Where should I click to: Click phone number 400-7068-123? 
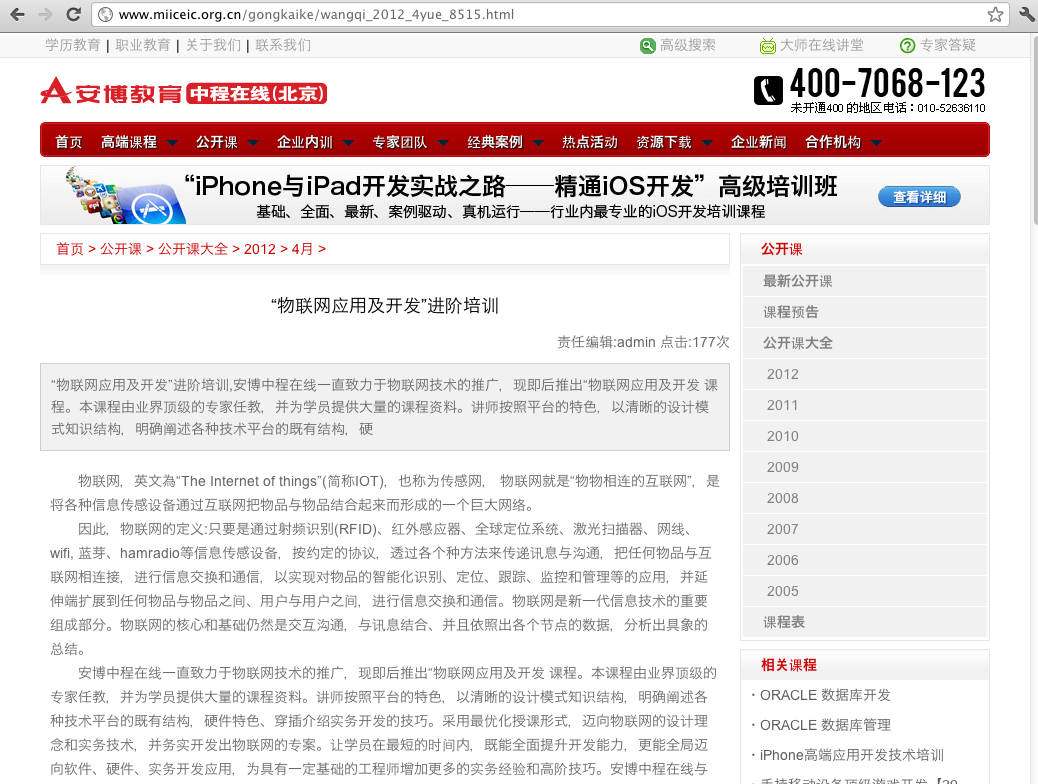(x=888, y=83)
